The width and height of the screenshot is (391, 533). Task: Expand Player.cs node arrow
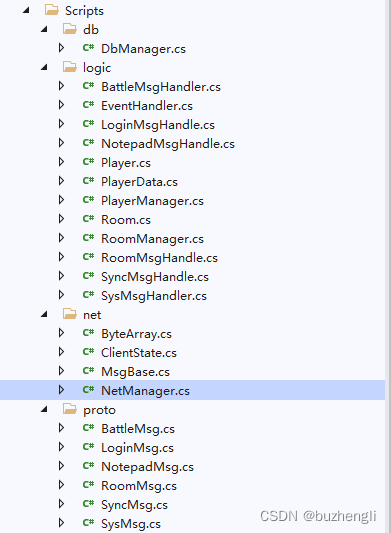(x=61, y=162)
